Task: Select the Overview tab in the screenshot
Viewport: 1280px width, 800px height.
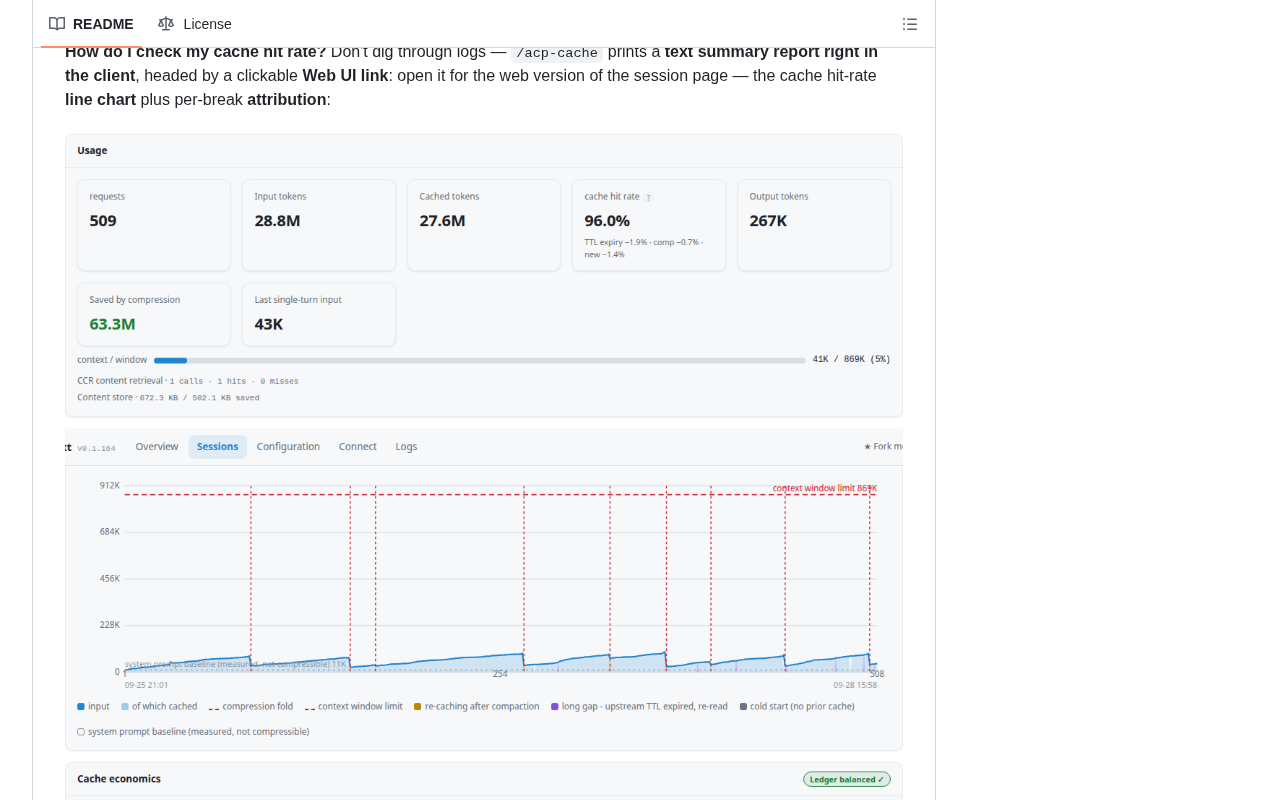Action: [157, 447]
